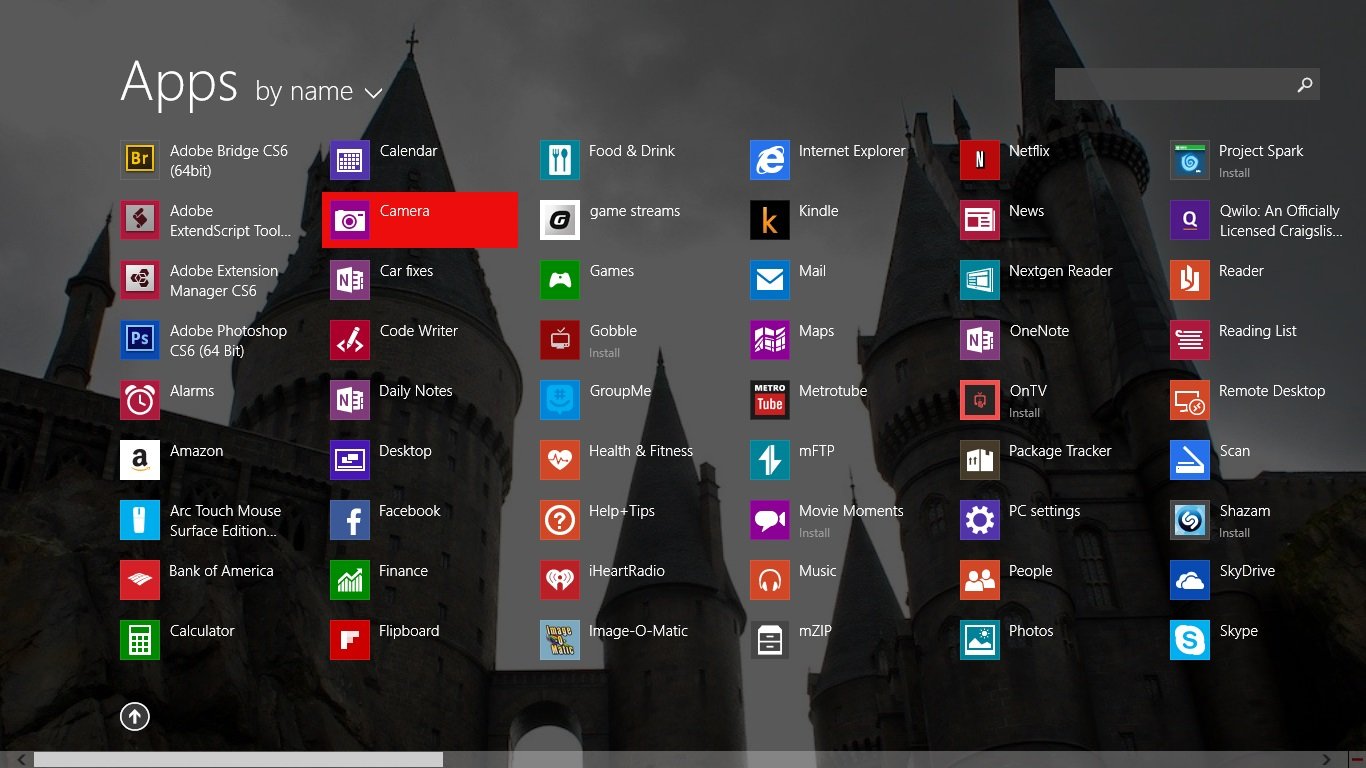Image resolution: width=1366 pixels, height=768 pixels.
Task: Open the PC settings gear icon
Action: click(x=980, y=520)
